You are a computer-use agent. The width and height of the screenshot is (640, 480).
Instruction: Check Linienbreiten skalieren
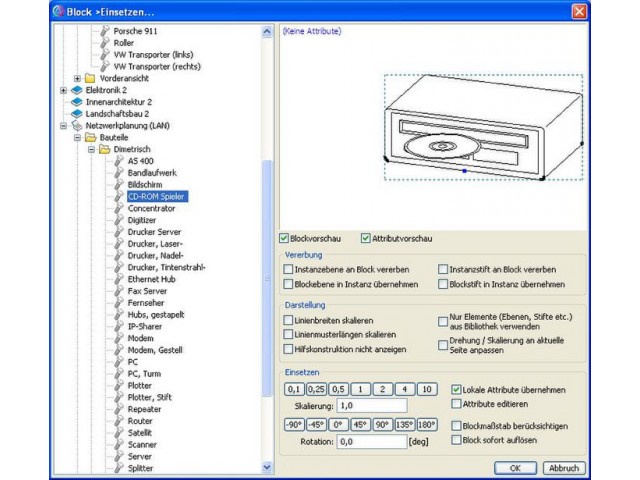(288, 320)
